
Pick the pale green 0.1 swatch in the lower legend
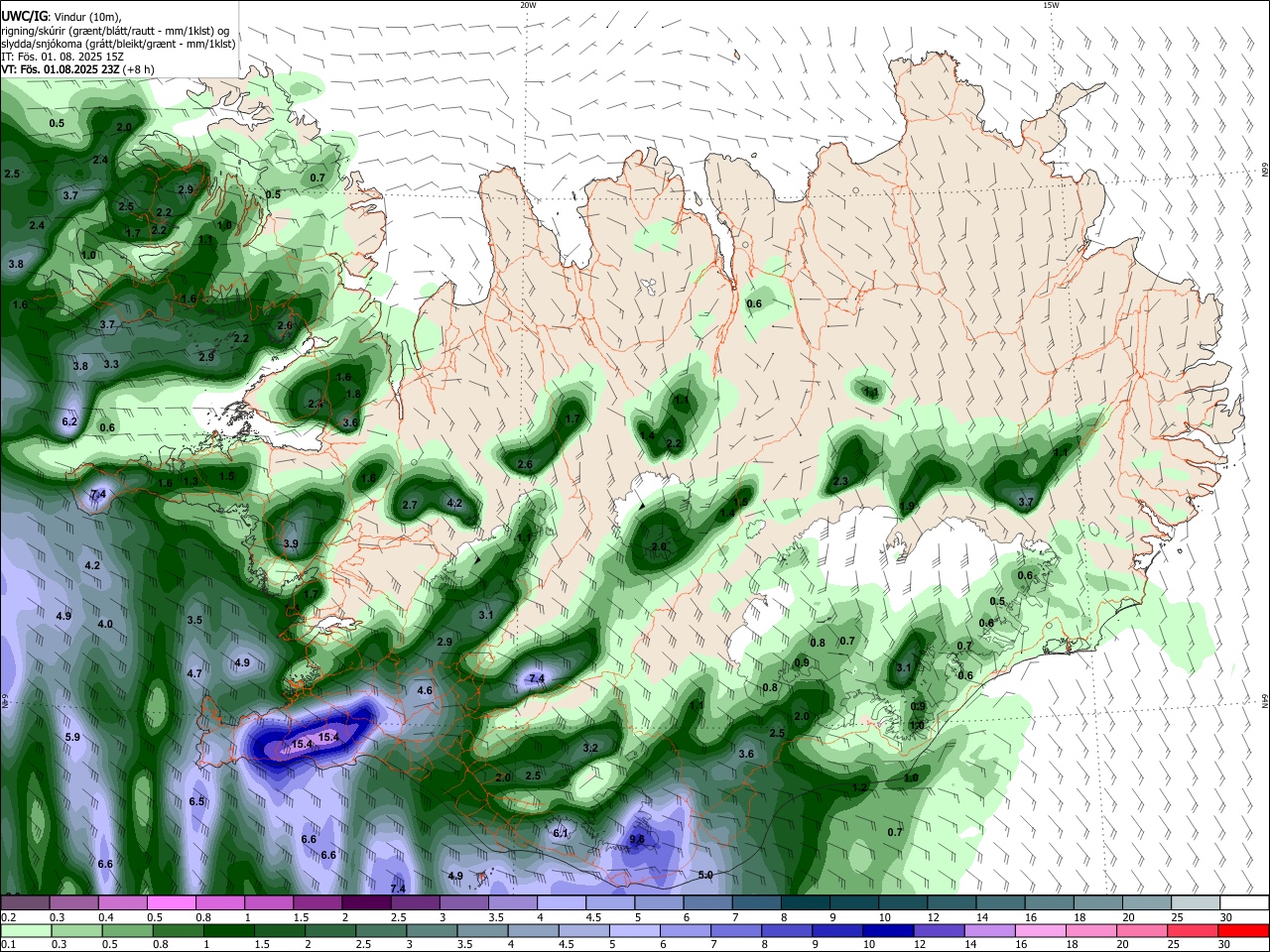tap(26, 931)
